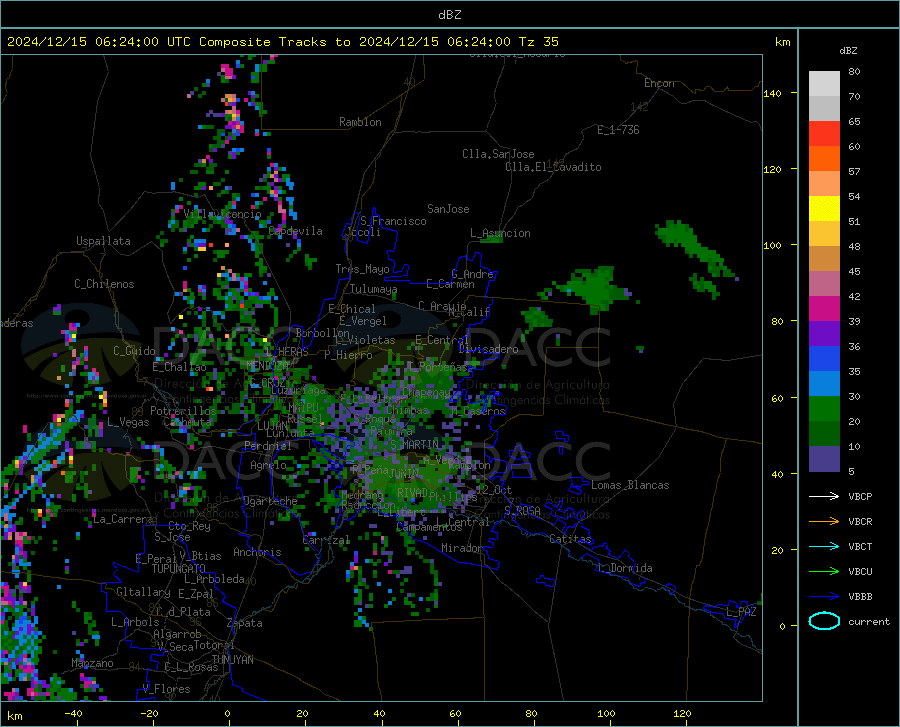The image size is (900, 727).
Task: Click the 'Tz 35' threshold text in the header
Action: tap(538, 41)
